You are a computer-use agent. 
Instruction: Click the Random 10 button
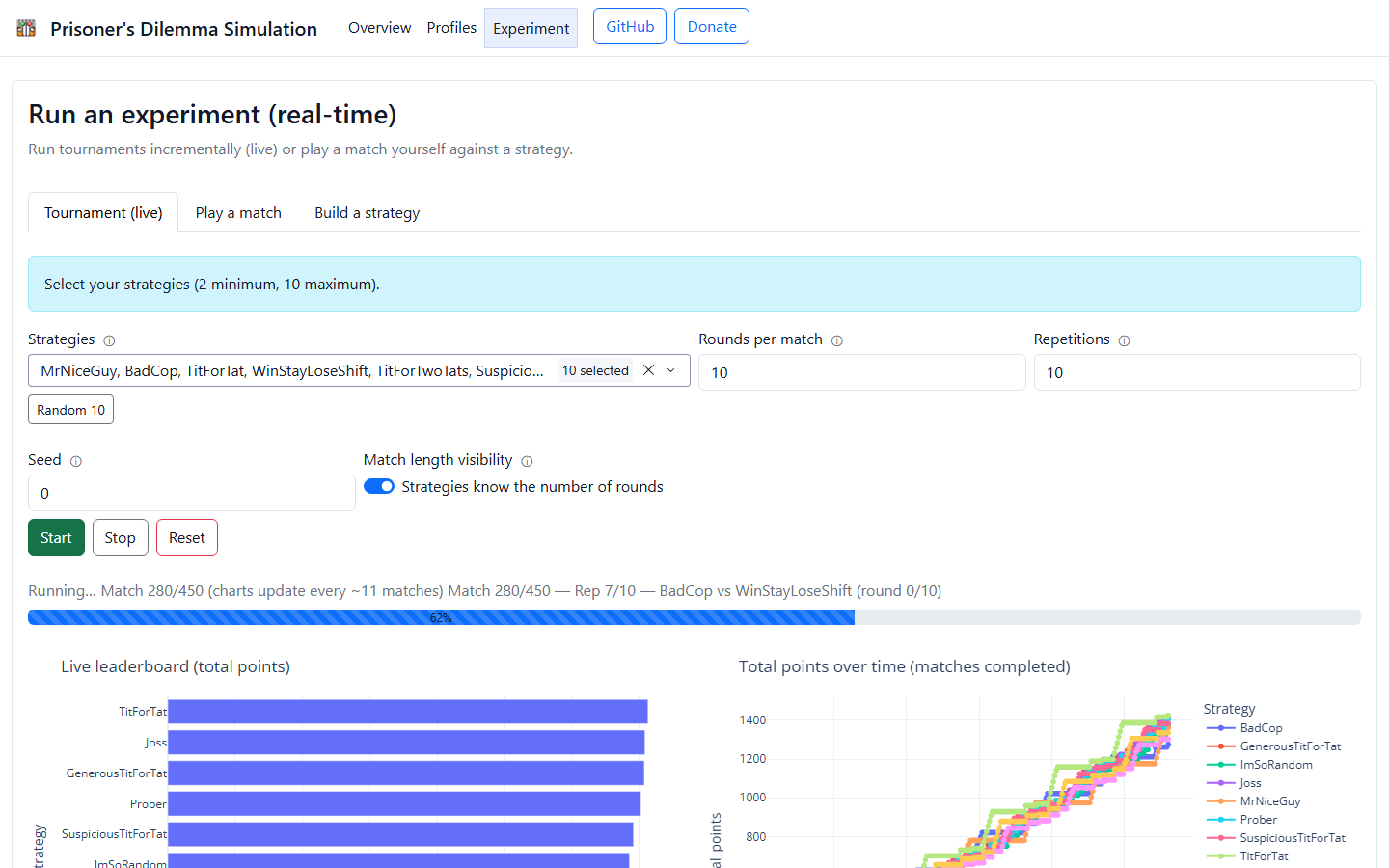[x=70, y=410]
